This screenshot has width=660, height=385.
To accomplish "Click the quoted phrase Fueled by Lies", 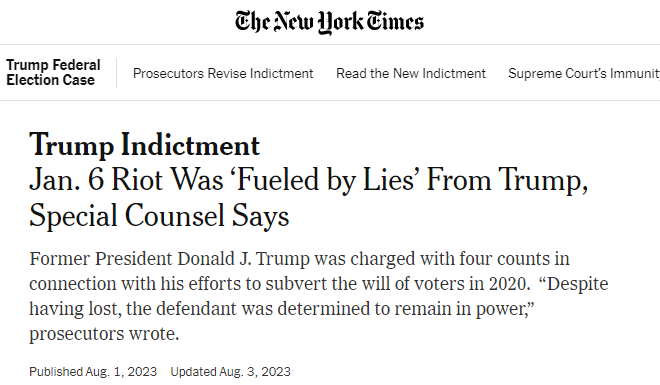I will [322, 181].
